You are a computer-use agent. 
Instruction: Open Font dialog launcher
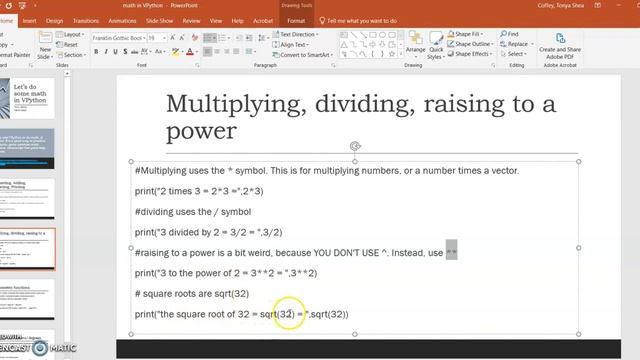[198, 65]
